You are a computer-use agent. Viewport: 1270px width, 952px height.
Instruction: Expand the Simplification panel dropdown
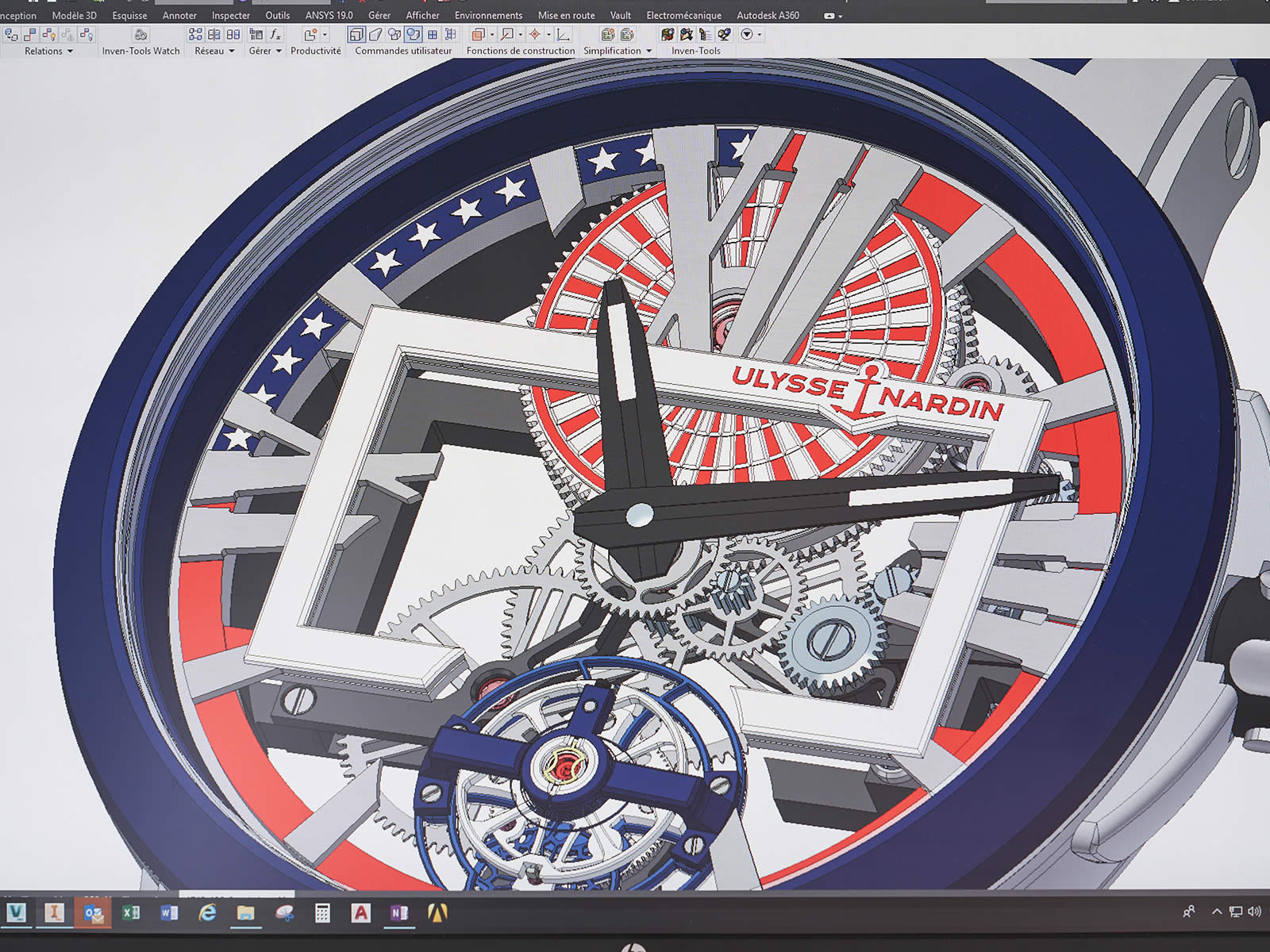point(649,51)
